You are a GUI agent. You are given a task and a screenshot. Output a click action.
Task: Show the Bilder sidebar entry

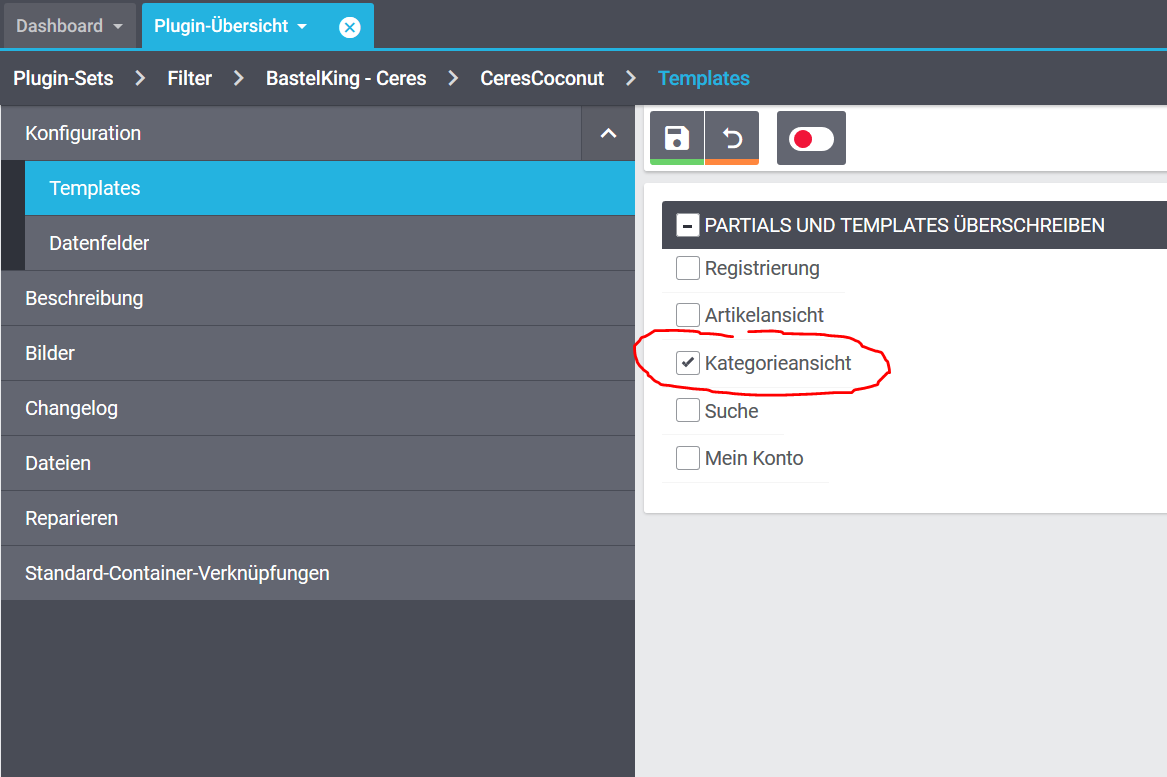pos(318,354)
